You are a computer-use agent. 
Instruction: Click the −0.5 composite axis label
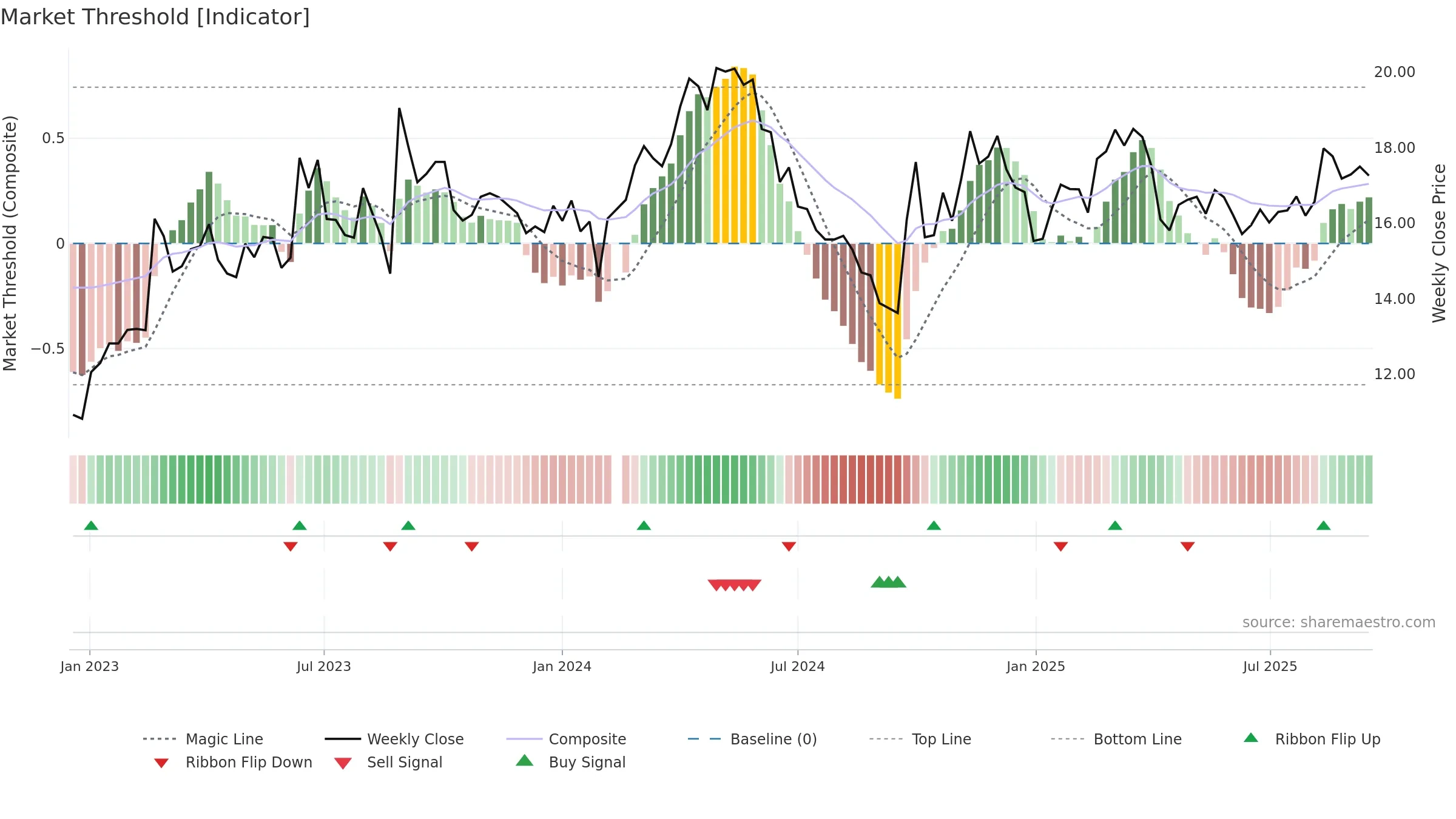tap(48, 348)
